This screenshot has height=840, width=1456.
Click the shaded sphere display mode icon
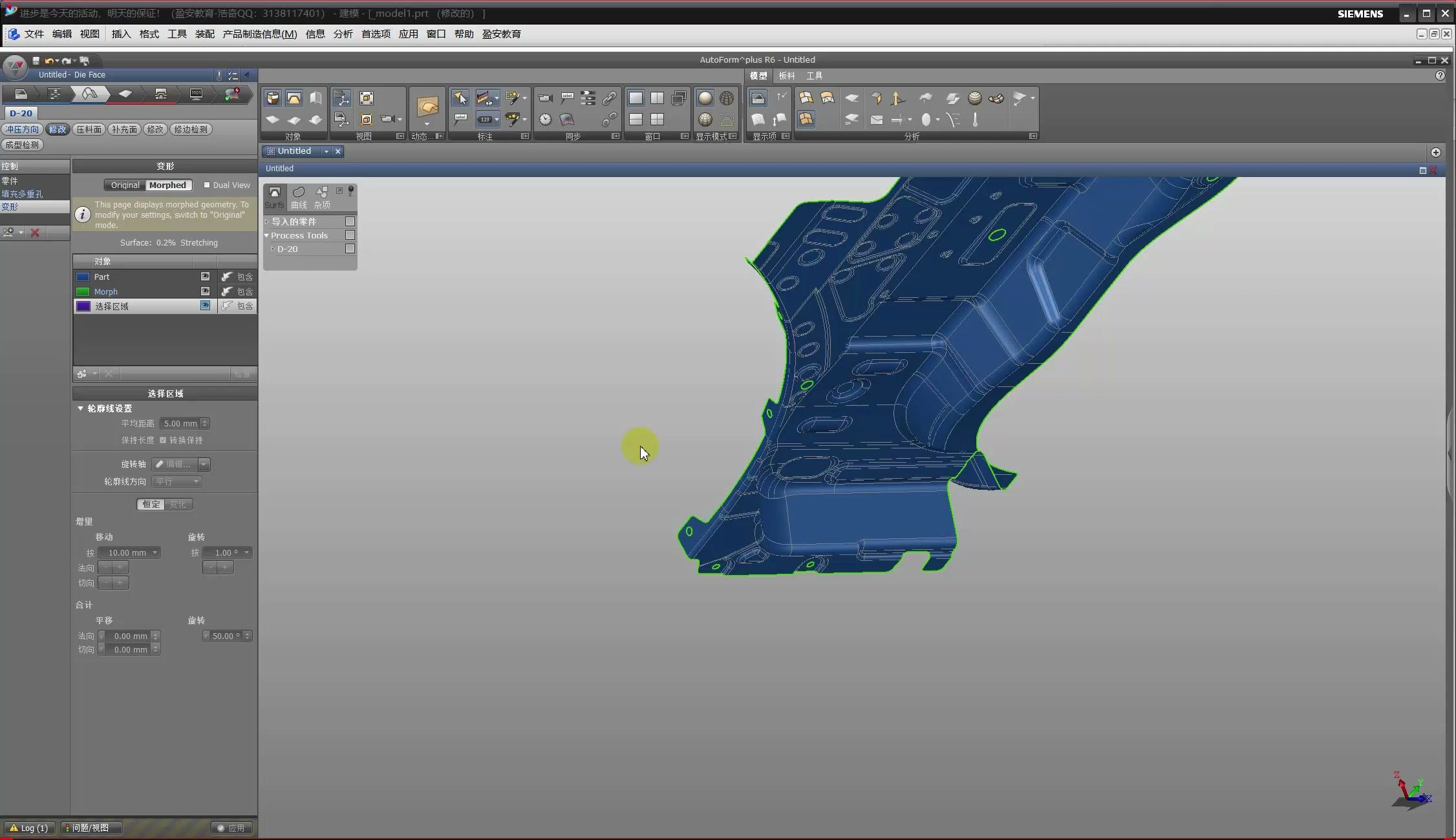705,98
